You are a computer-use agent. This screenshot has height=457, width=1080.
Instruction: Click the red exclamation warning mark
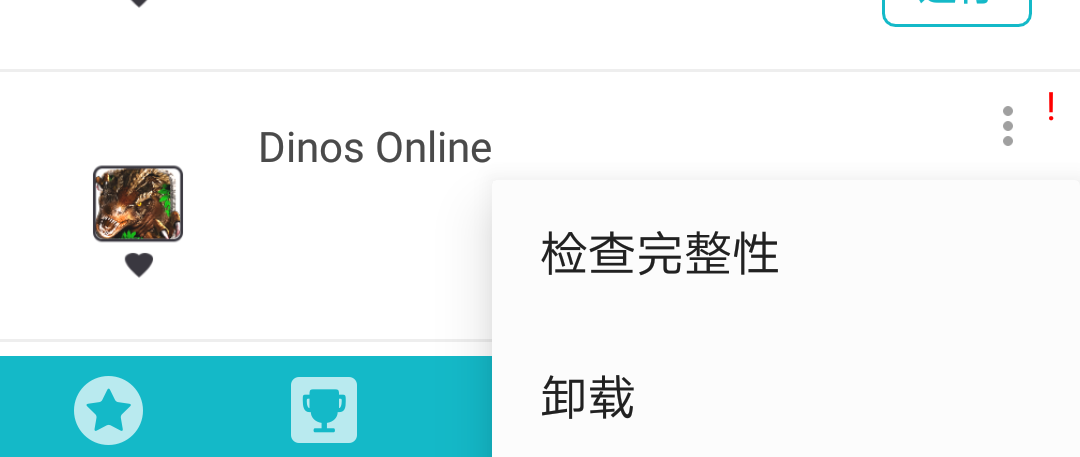(x=1050, y=107)
